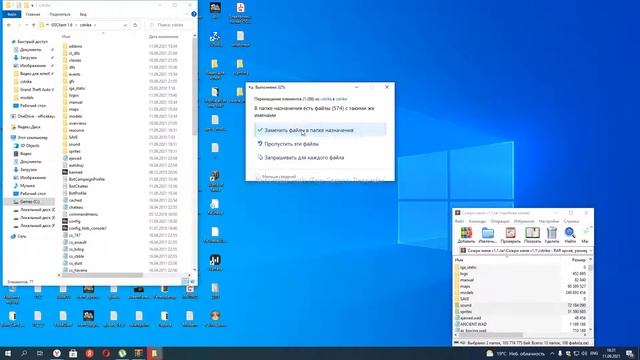
Task: Select 'Яндекс.Диск' in Explorer sidebar
Action: pyautogui.click(x=28, y=127)
